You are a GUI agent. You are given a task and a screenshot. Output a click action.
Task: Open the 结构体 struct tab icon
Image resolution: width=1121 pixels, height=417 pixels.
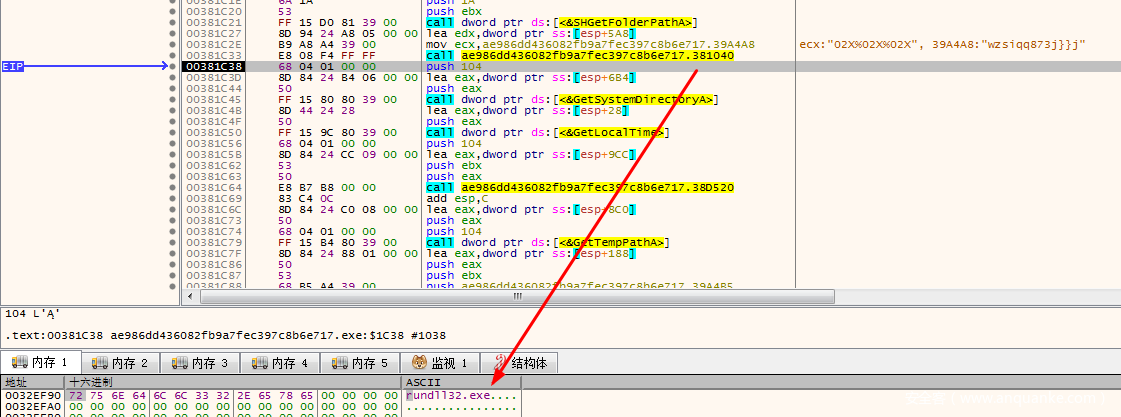point(497,363)
